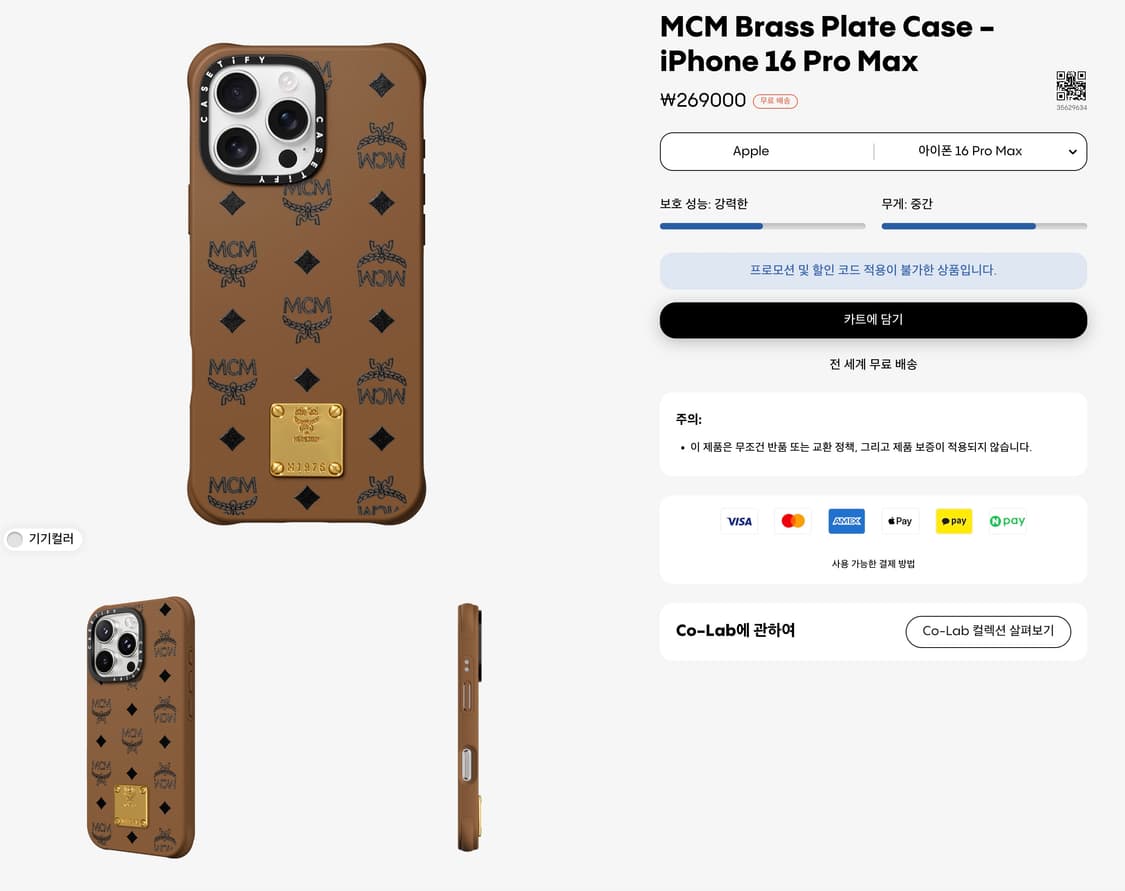Viewport: 1125px width, 891px height.
Task: Click the dropdown chevron arrow
Action: 1072,151
